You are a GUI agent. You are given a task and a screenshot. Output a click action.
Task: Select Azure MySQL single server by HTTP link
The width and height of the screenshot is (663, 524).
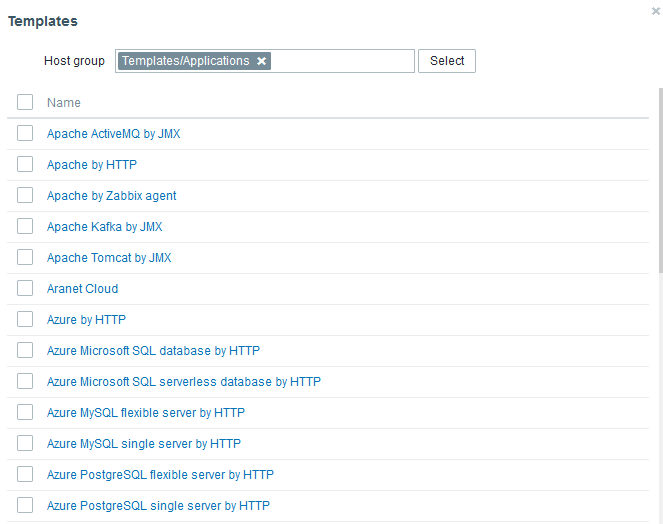(x=144, y=444)
